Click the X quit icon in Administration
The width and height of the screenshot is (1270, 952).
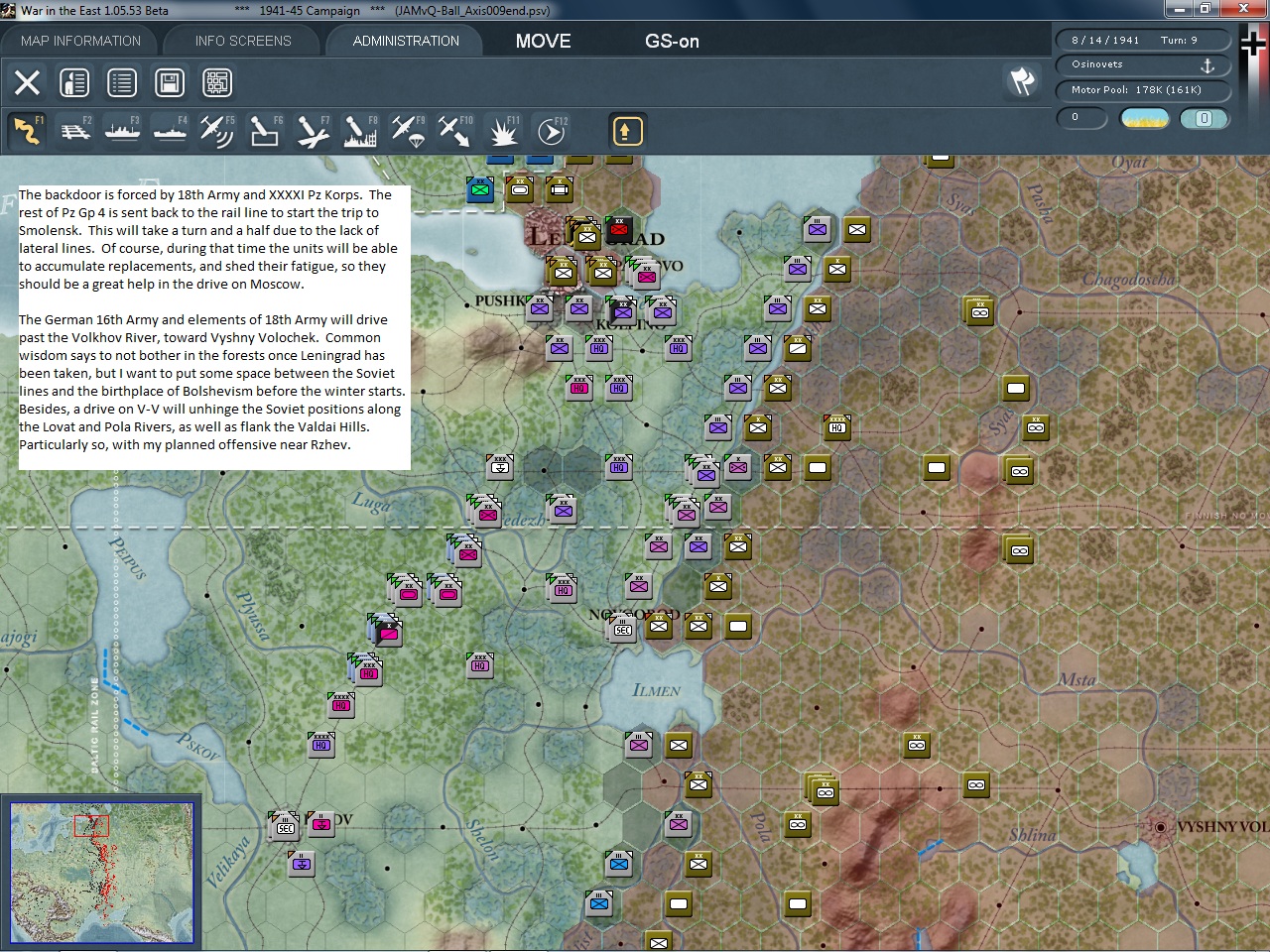pos(27,82)
